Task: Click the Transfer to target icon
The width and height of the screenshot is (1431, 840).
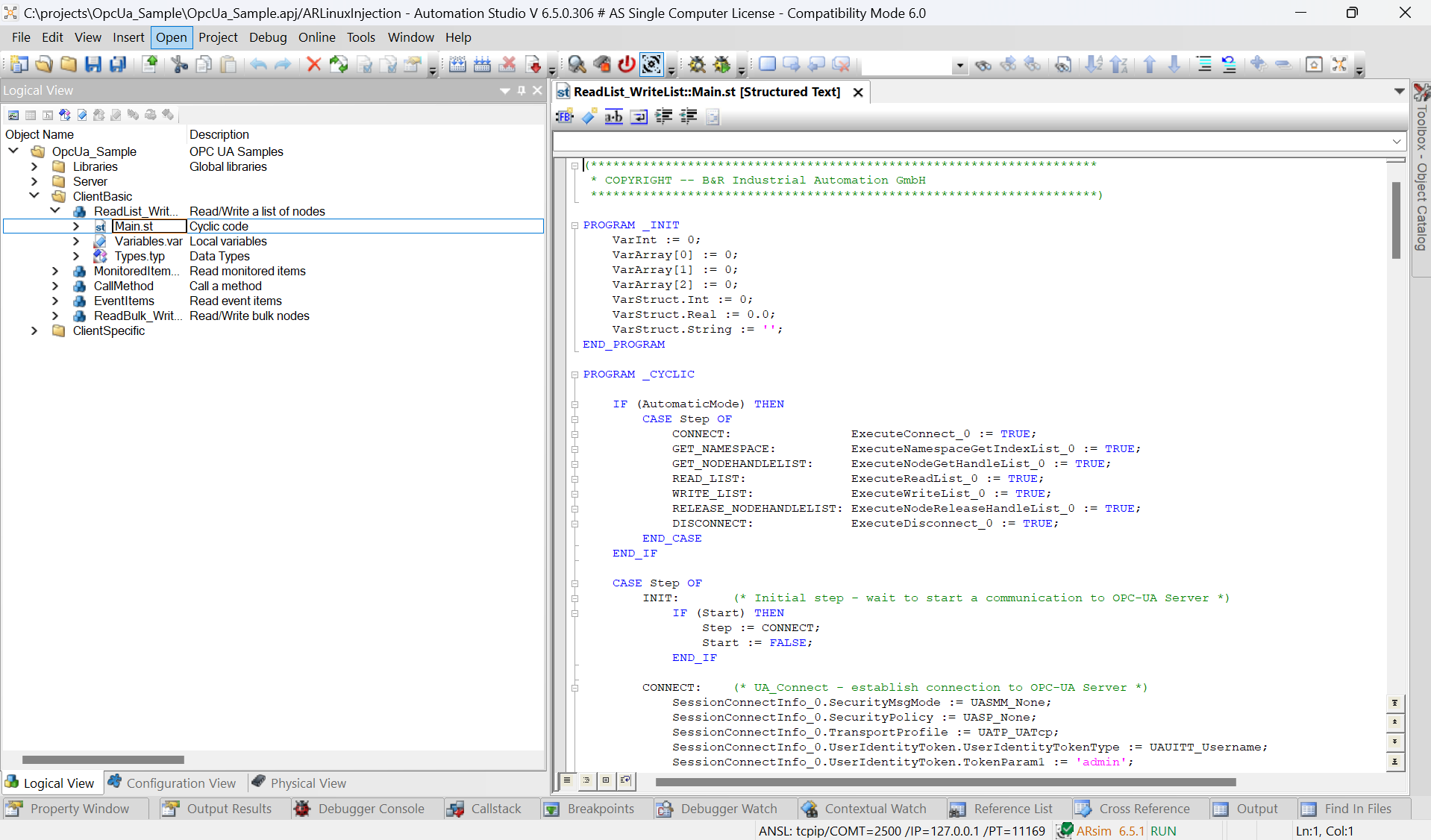Action: coord(533,64)
